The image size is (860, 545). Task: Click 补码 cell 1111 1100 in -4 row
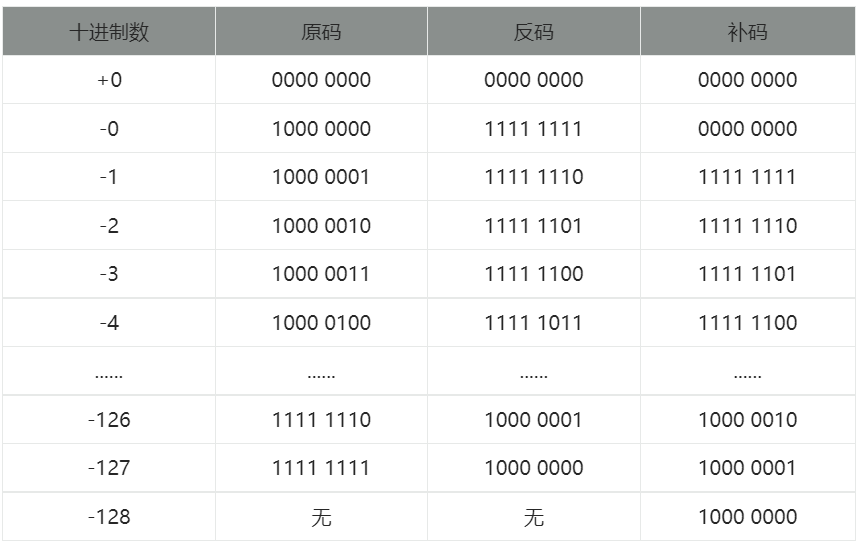click(x=747, y=323)
